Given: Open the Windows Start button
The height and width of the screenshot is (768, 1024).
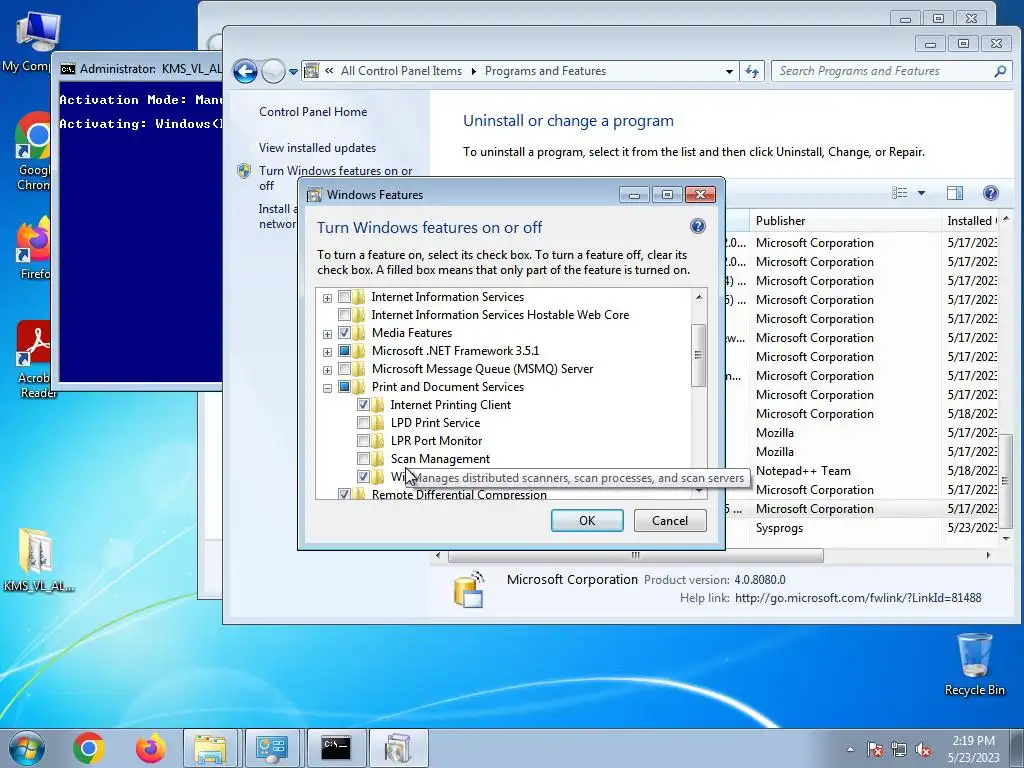Looking at the screenshot, I should tap(26, 748).
